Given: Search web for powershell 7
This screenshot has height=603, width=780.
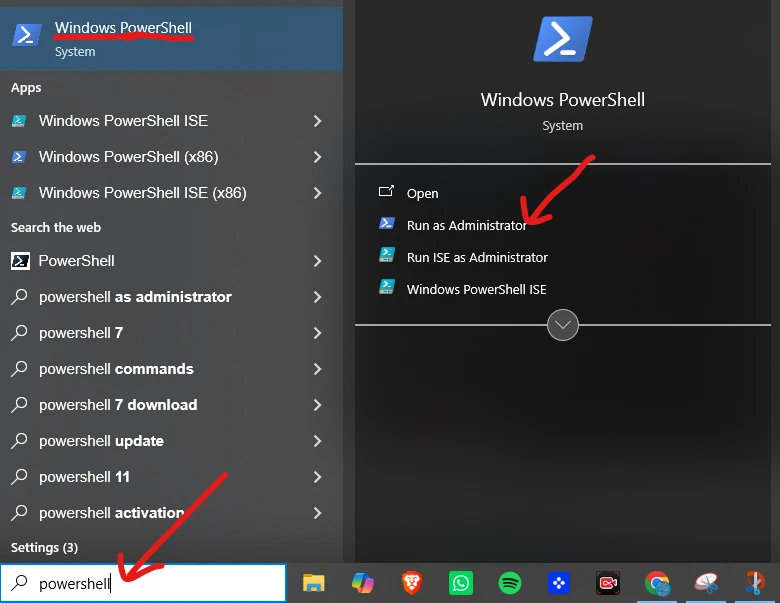Looking at the screenshot, I should [171, 333].
